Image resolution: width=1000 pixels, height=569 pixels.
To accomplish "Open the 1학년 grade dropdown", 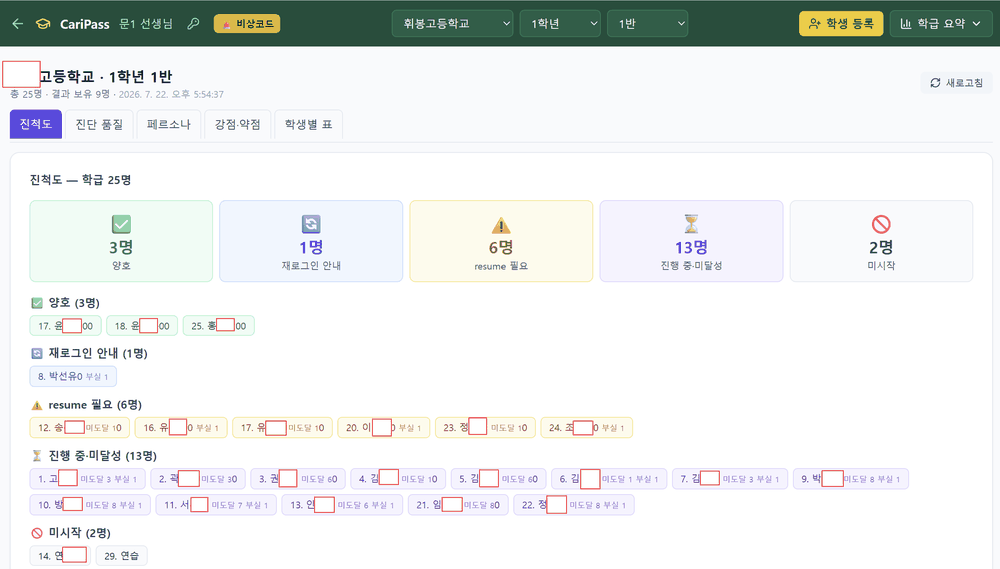I will 560,24.
